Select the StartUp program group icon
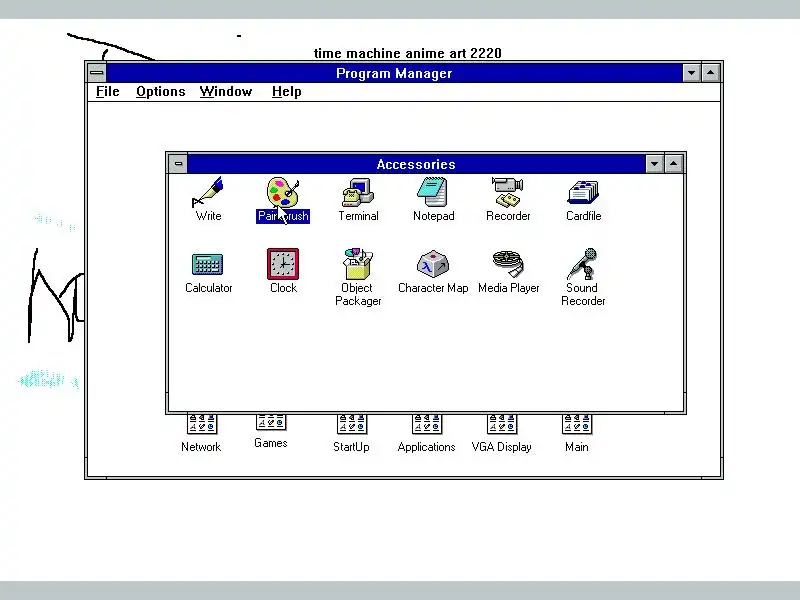 352,424
